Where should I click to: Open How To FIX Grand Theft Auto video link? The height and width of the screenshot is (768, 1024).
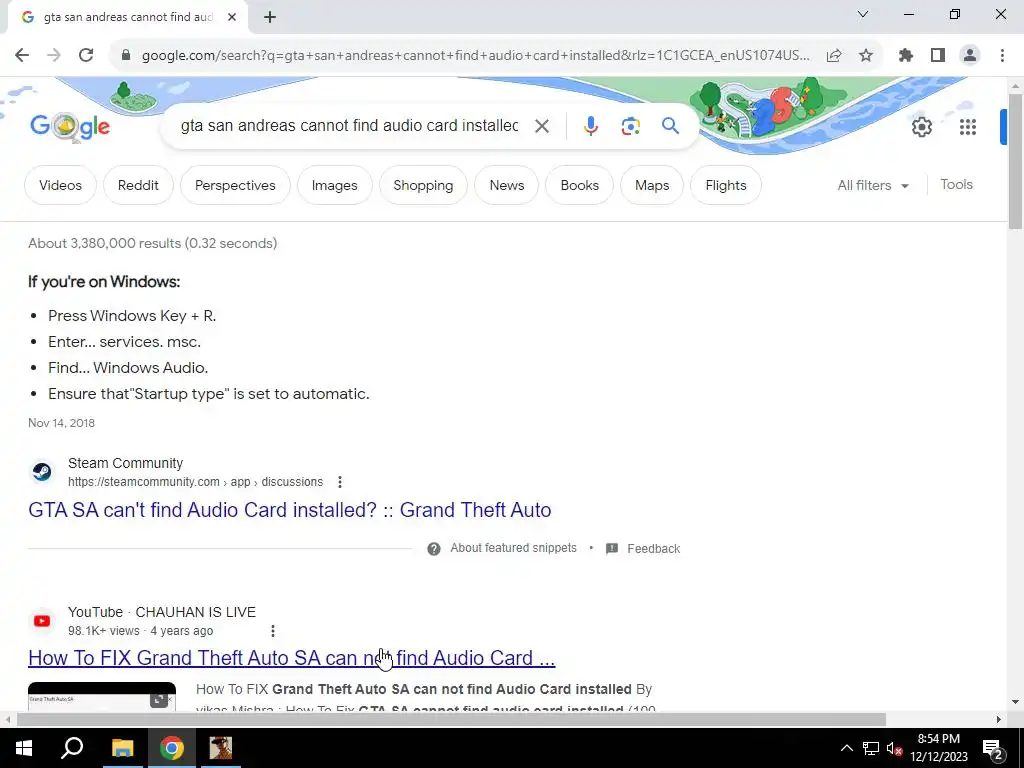291,658
